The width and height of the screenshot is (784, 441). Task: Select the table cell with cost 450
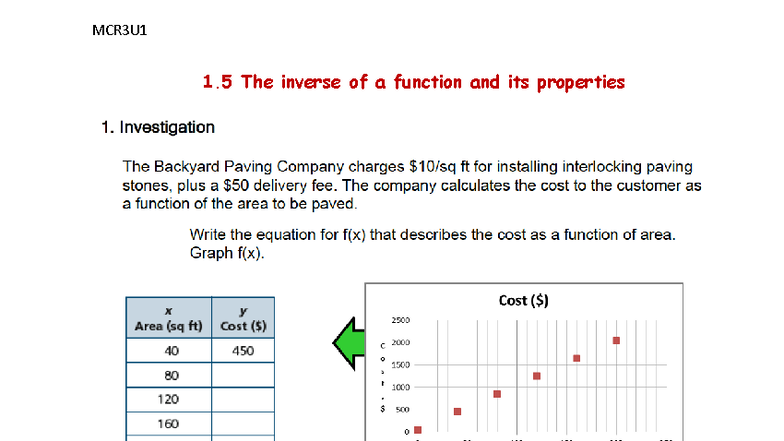click(x=243, y=350)
